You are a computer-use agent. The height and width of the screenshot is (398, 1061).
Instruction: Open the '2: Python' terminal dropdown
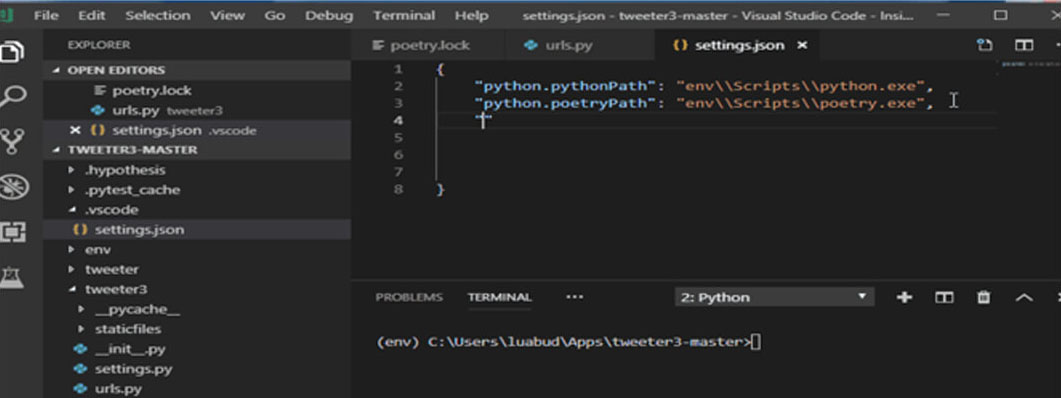pyautogui.click(x=774, y=297)
